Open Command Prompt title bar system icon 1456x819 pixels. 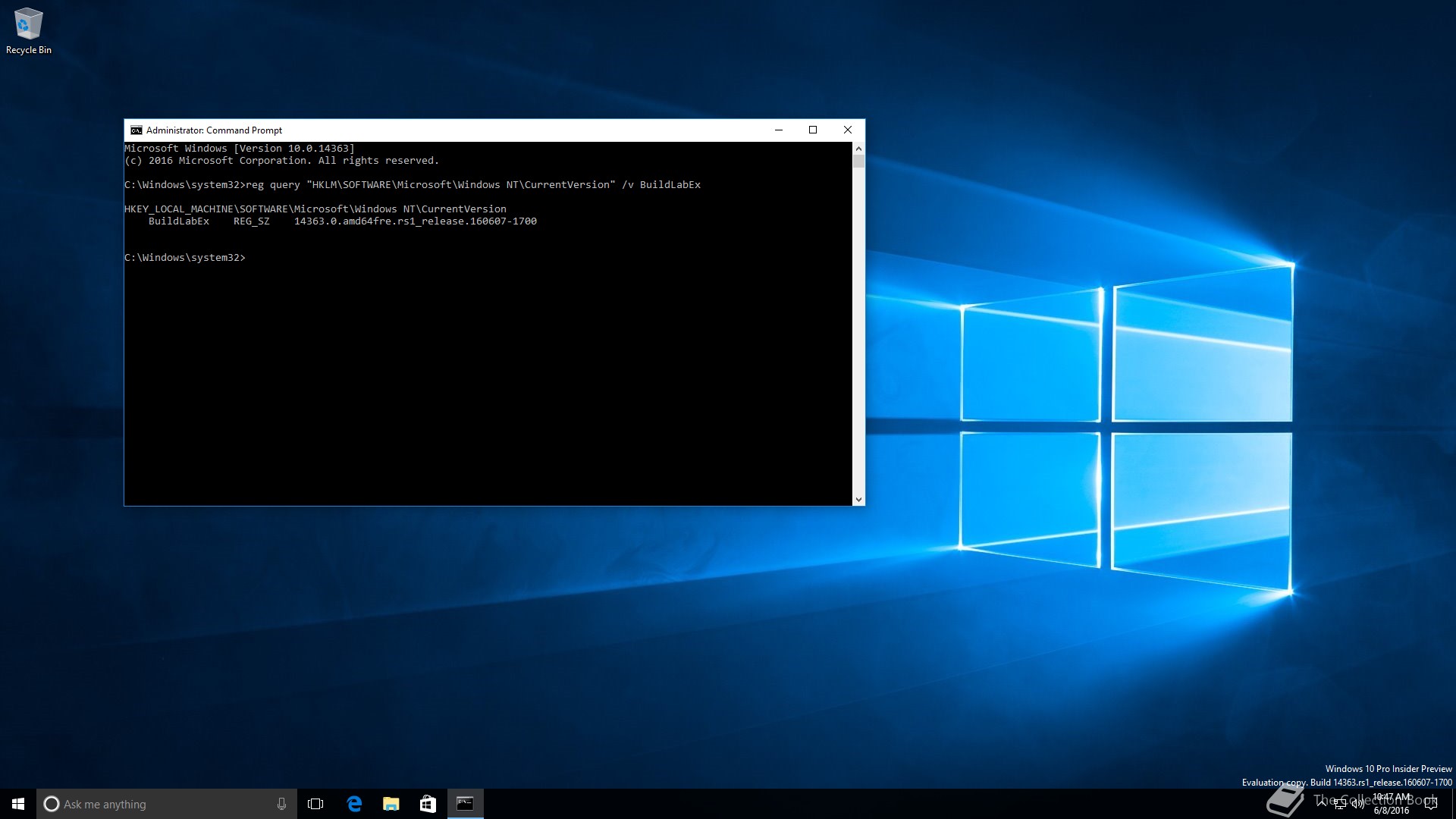[136, 130]
